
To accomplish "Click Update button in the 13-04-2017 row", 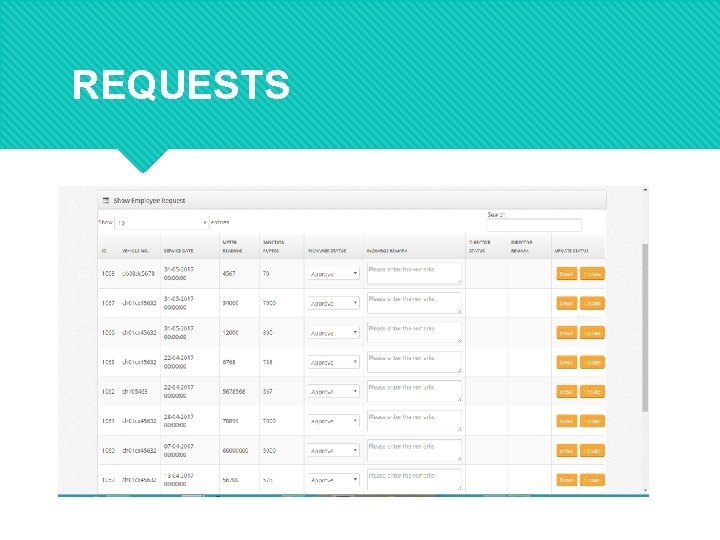I will click(x=592, y=480).
